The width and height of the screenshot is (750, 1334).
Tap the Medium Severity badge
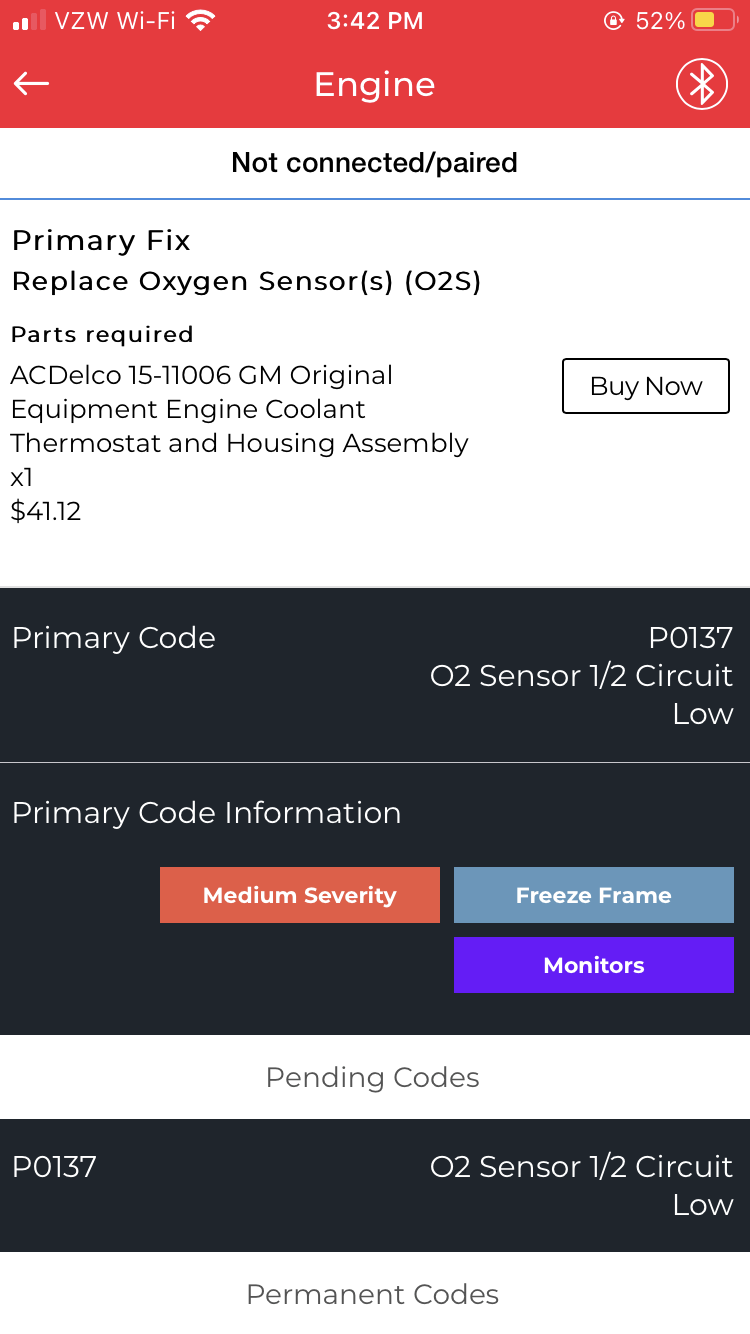(x=299, y=895)
